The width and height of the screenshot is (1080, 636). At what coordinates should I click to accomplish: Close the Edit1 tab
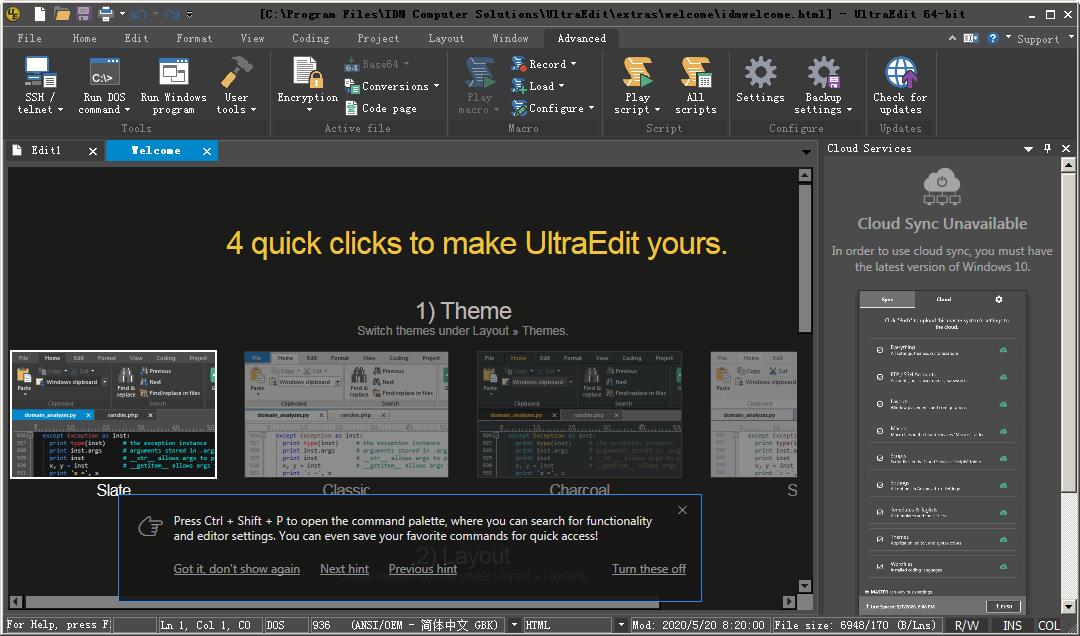click(93, 151)
